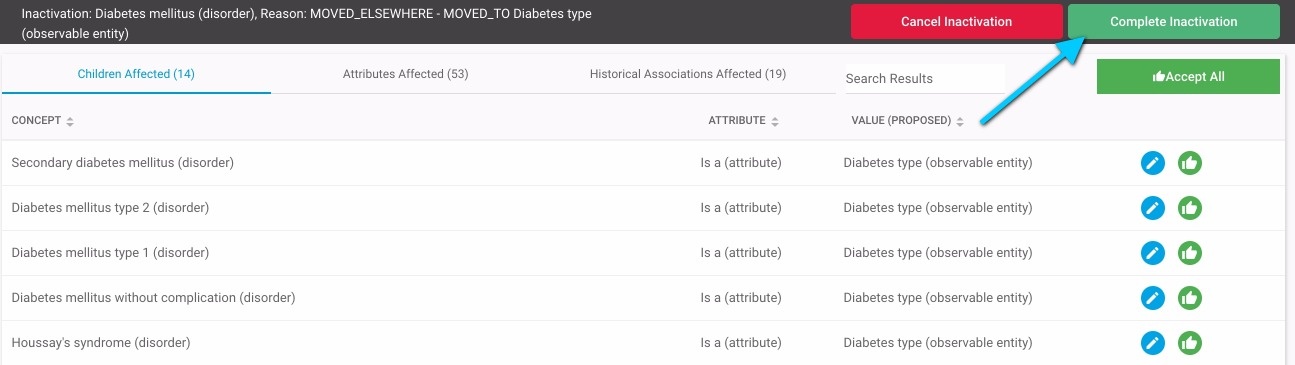Edit the Houssay's syndrome row
This screenshot has height=365, width=1295.
point(1153,343)
